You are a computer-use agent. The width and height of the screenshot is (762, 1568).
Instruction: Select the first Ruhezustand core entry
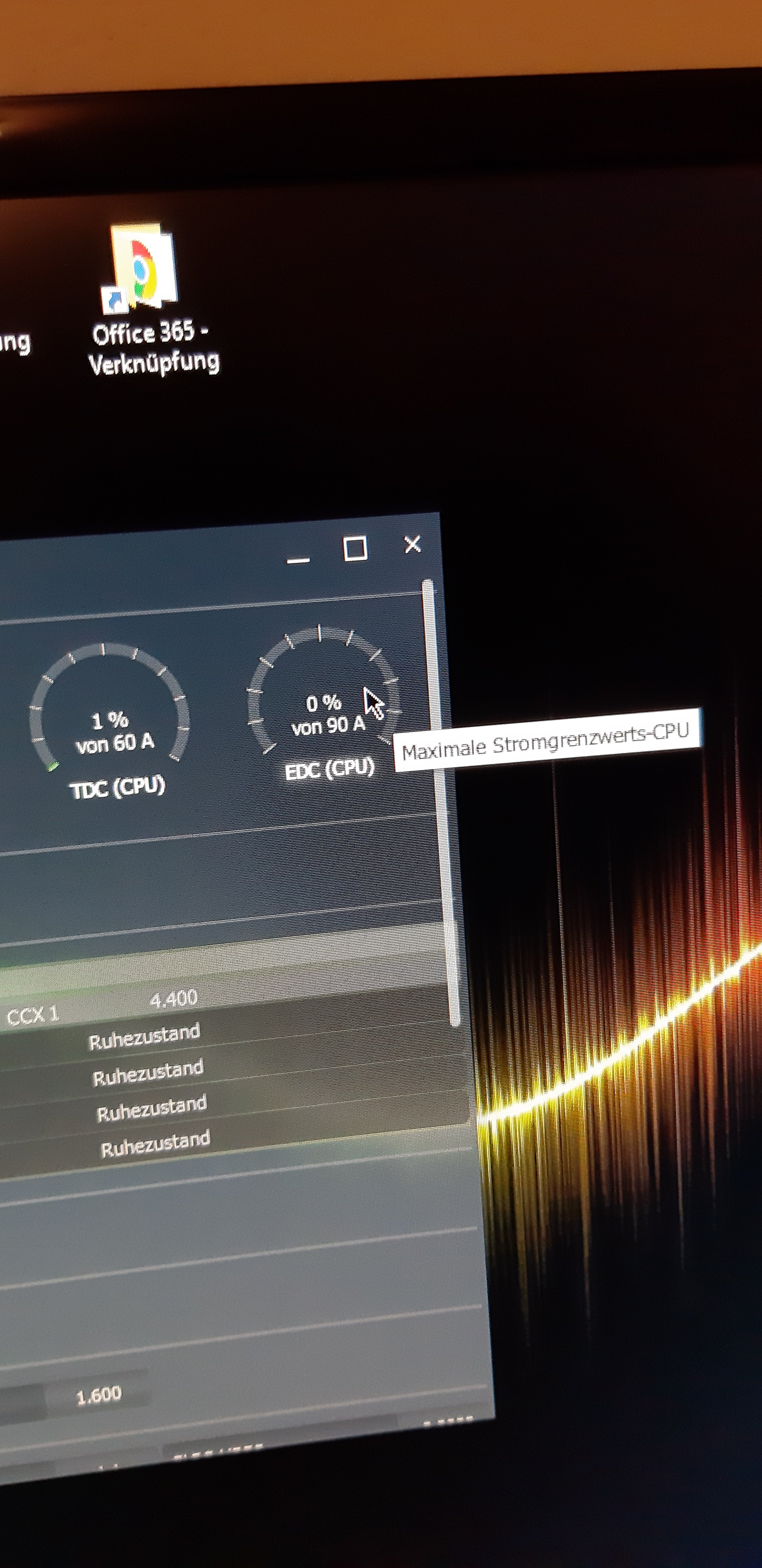[x=145, y=1036]
